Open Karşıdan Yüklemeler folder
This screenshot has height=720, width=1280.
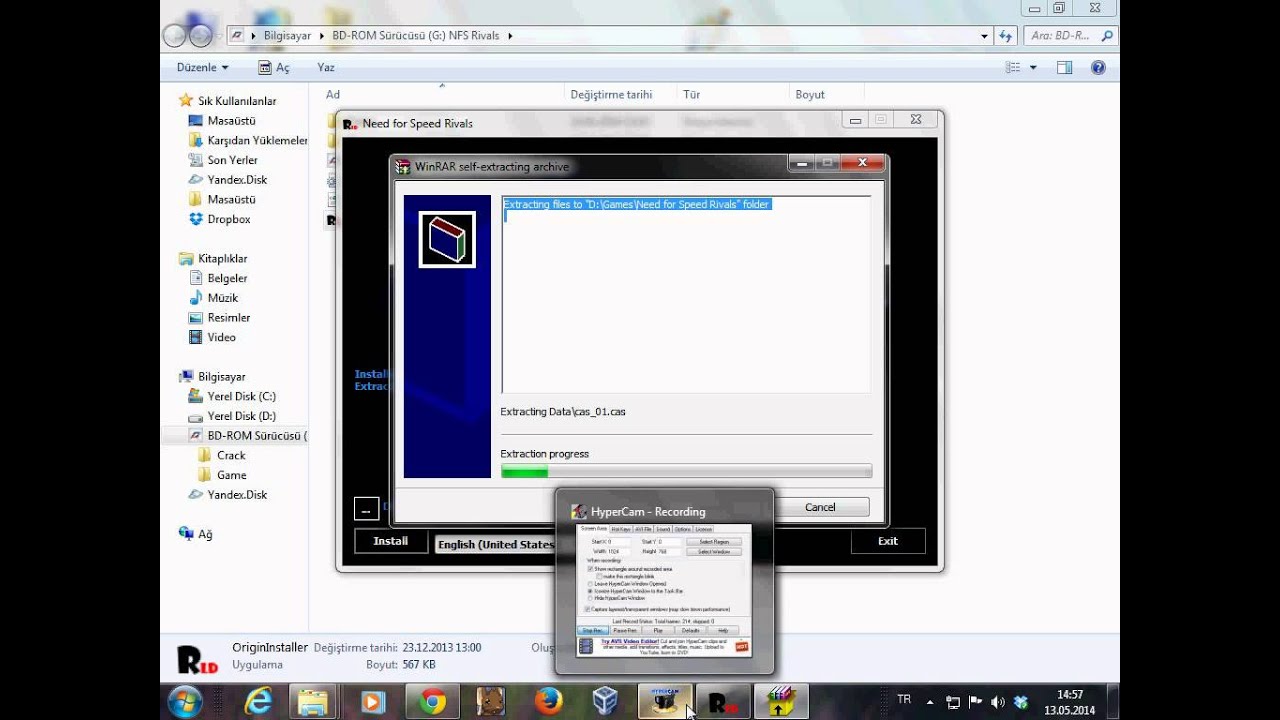[x=257, y=140]
